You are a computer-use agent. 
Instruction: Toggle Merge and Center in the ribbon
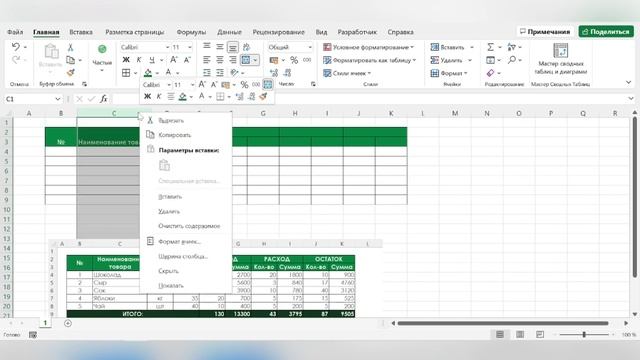(246, 60)
